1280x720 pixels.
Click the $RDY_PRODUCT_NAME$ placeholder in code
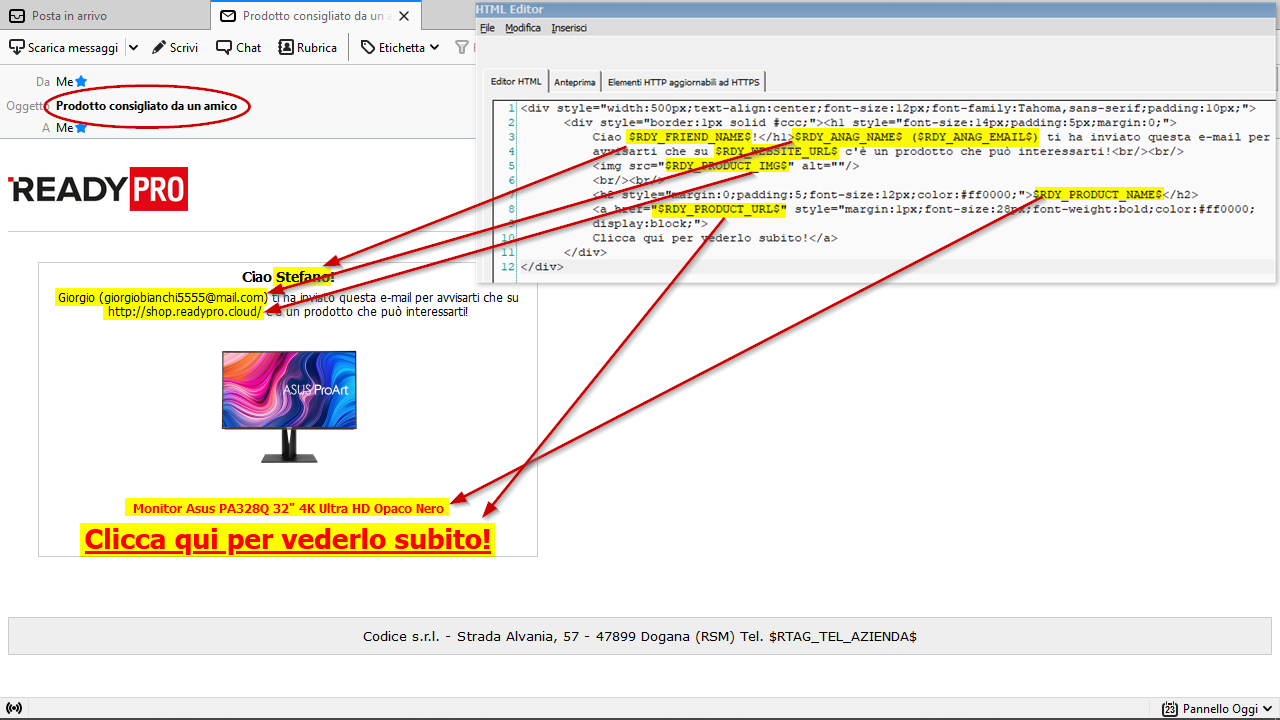[1098, 194]
